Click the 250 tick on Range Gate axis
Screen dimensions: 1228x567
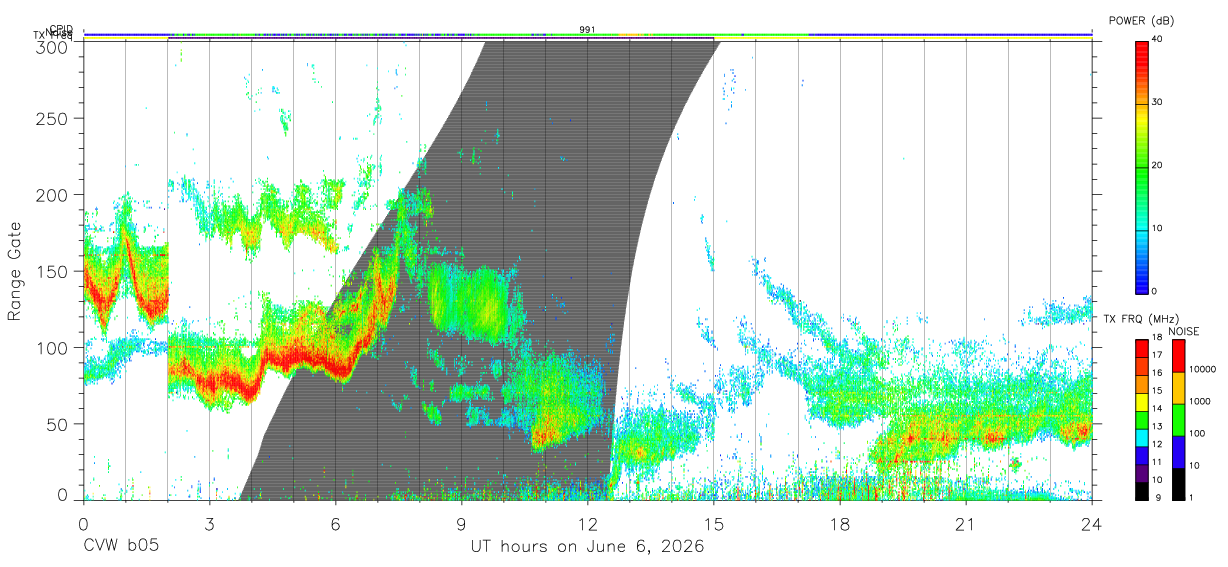[x=53, y=119]
